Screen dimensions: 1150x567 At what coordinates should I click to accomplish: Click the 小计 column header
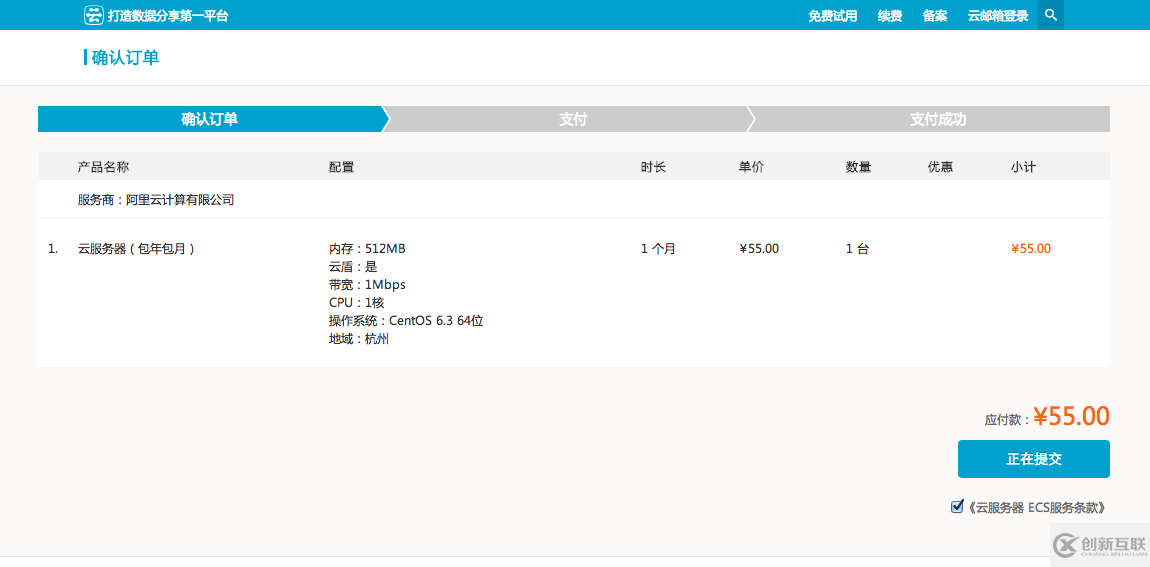(x=1023, y=167)
